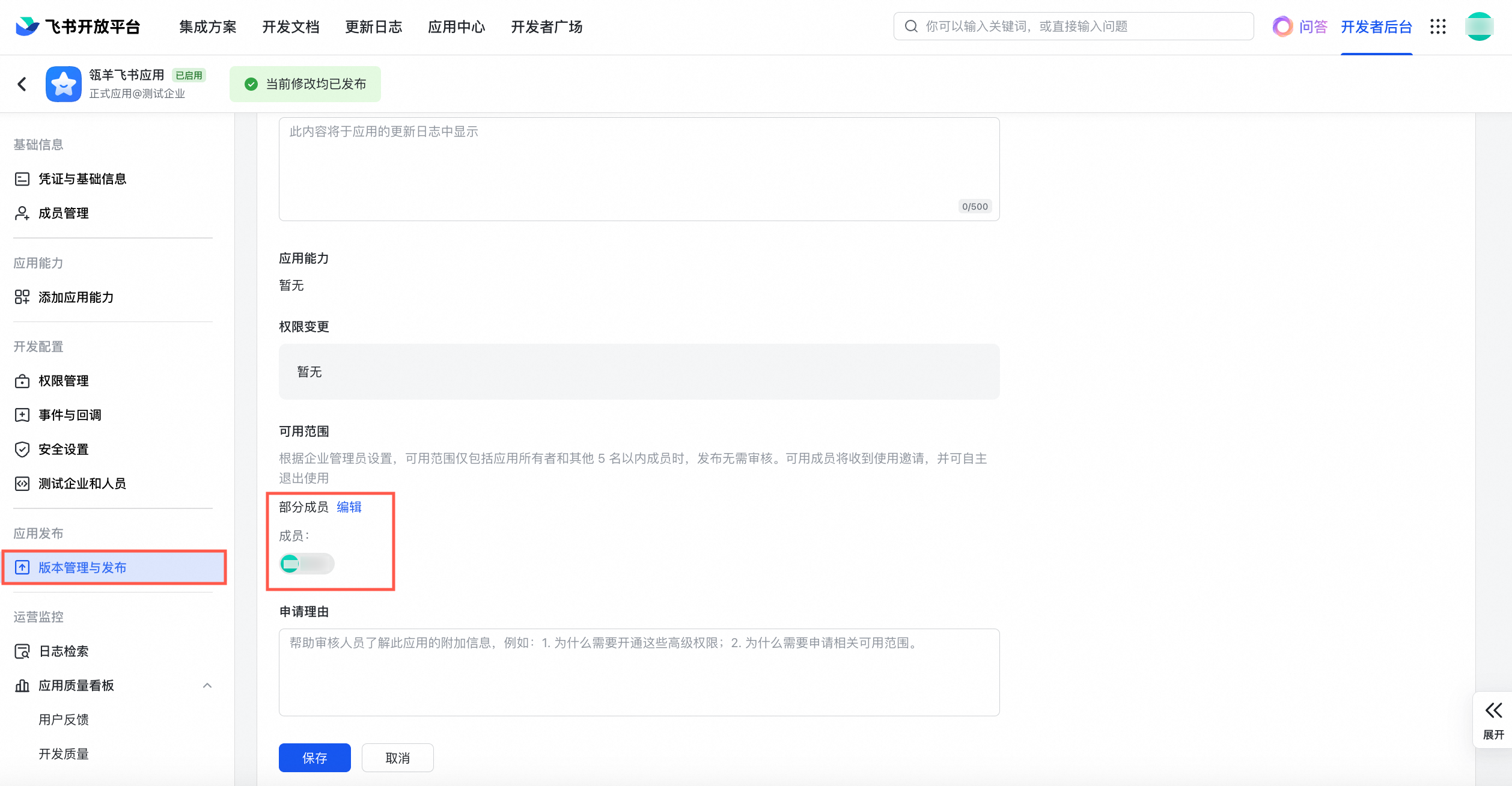The height and width of the screenshot is (786, 1512).
Task: Expand the side panel via 展开
Action: 1493,719
